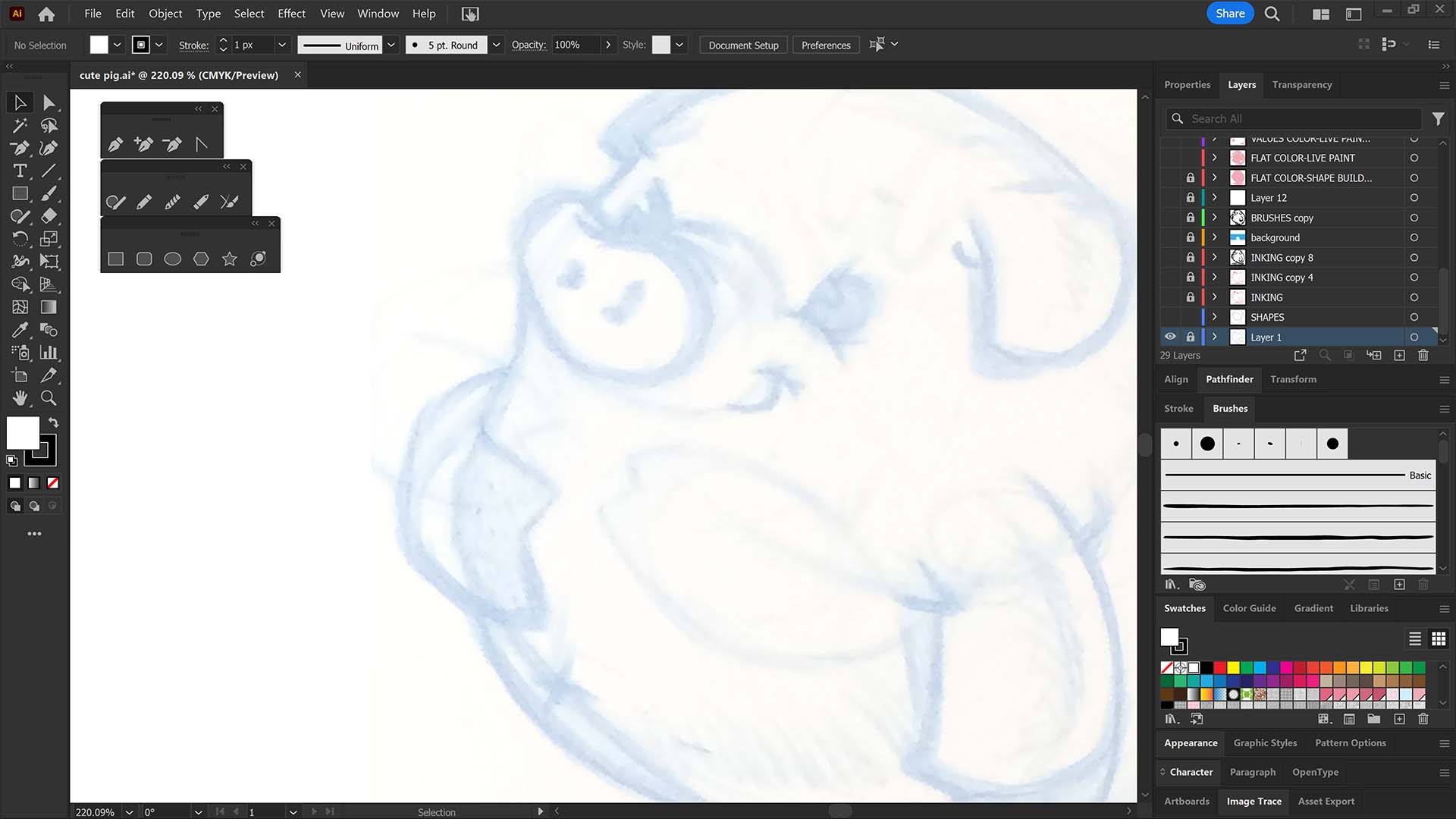The width and height of the screenshot is (1456, 819).
Task: Select the Gradient tool
Action: [49, 307]
